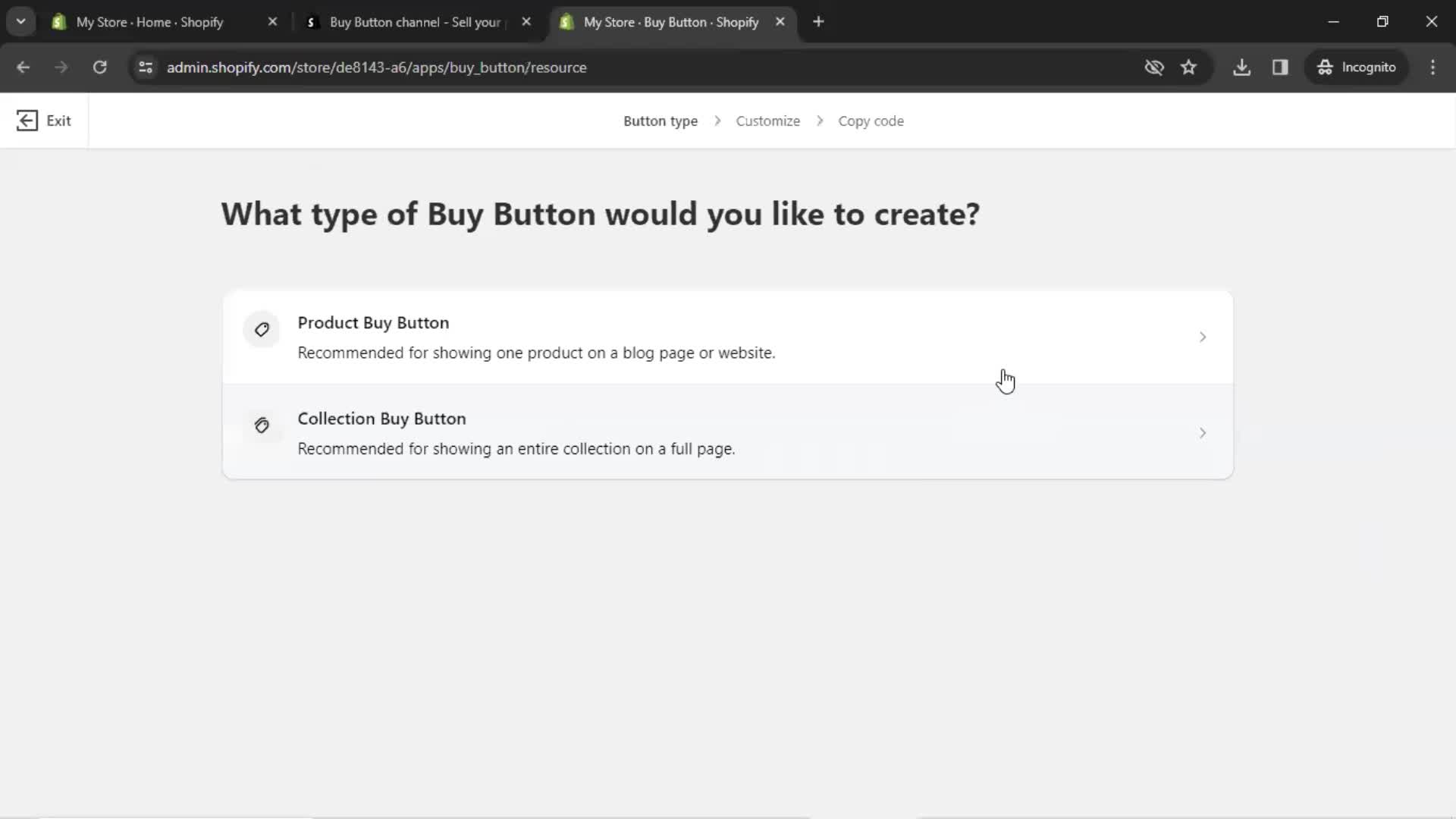Click the Copy code breadcrumb step
1456x819 pixels.
[871, 121]
